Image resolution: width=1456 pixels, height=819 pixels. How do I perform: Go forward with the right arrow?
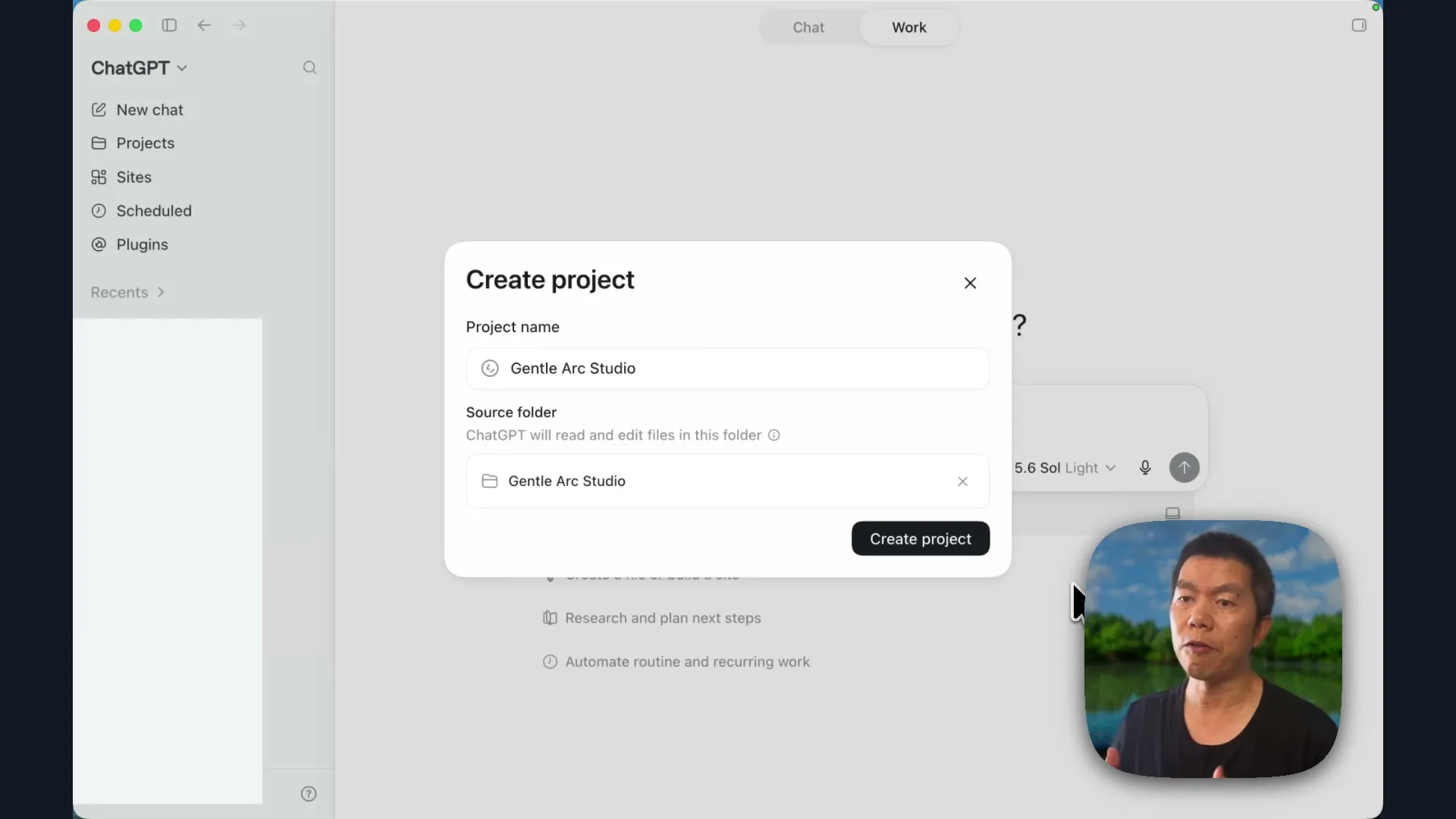pos(239,25)
